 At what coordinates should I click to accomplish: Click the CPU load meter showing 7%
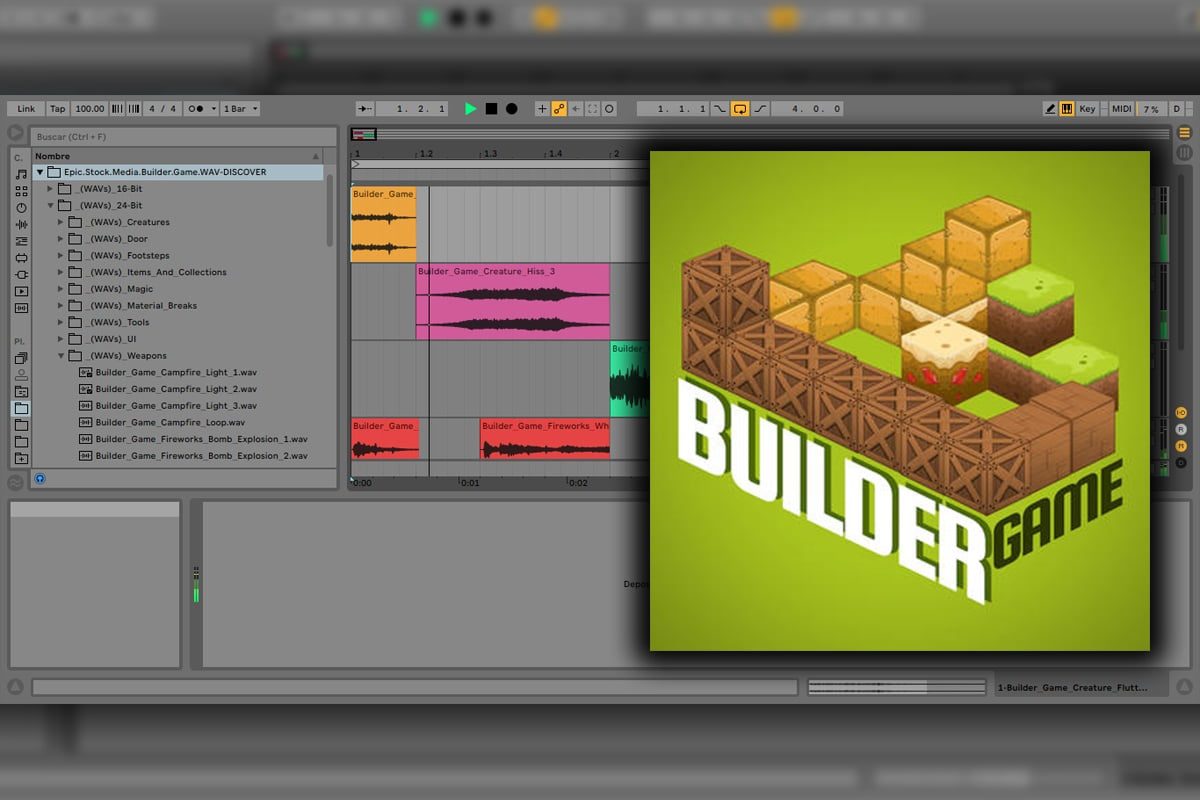click(1151, 109)
